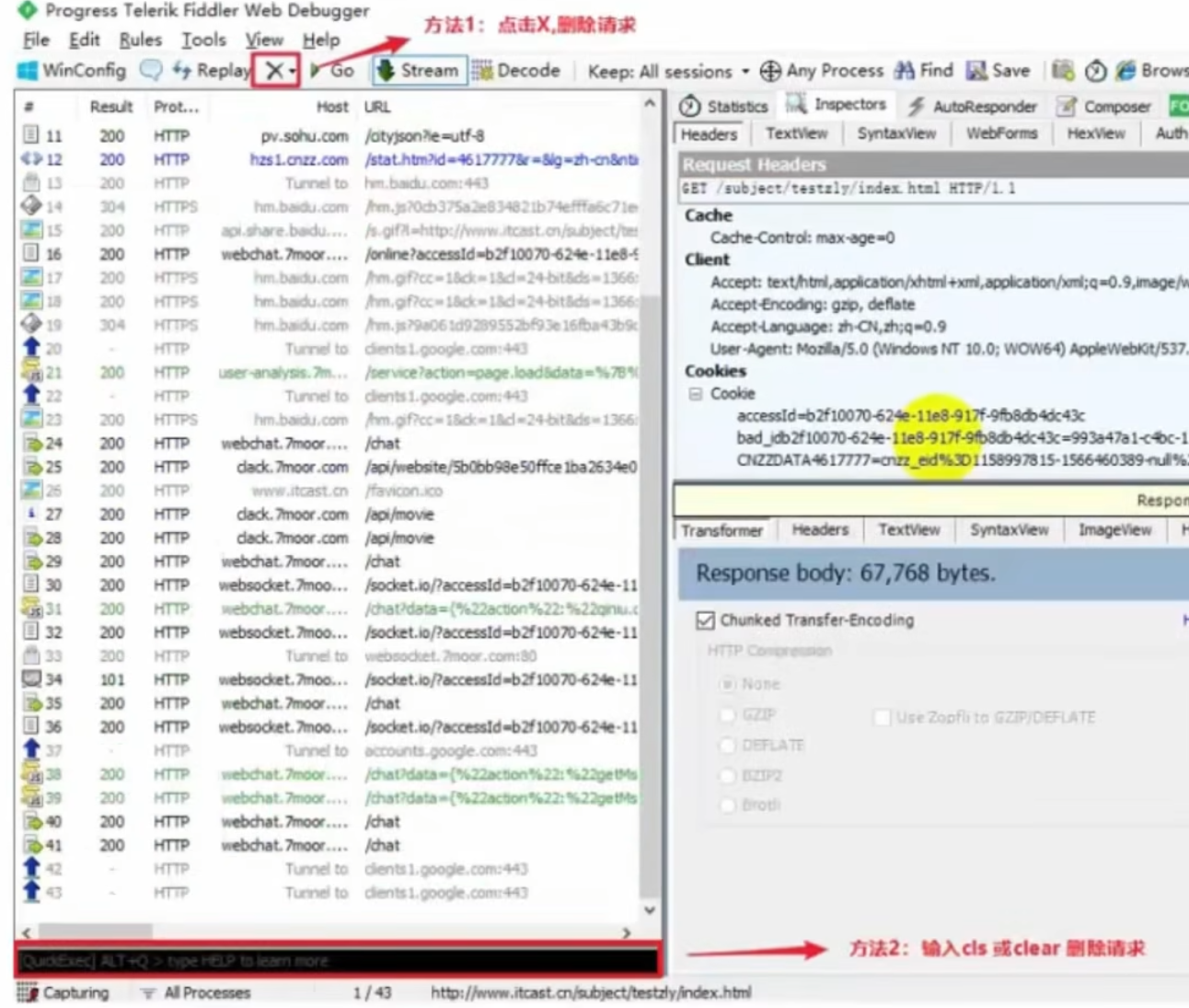This screenshot has height=1008, width=1189.
Task: Click the script icon on session 21
Action: tap(30, 372)
